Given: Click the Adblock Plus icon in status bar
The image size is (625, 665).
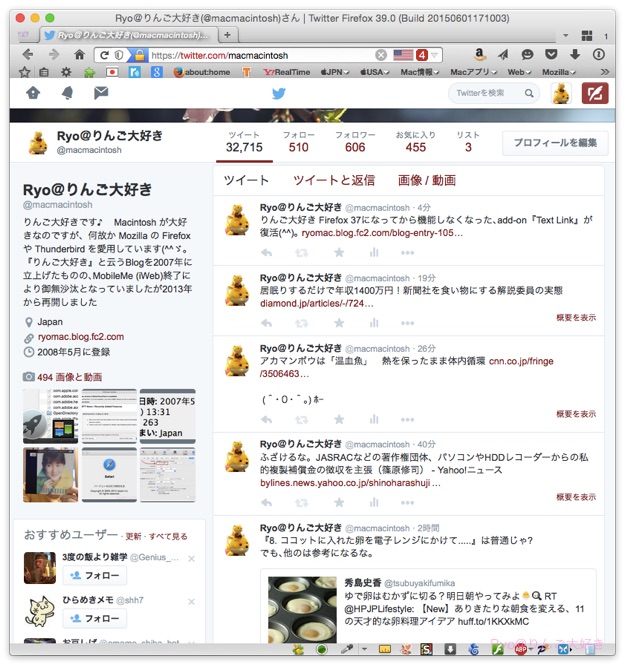Looking at the screenshot, I should coord(521,649).
